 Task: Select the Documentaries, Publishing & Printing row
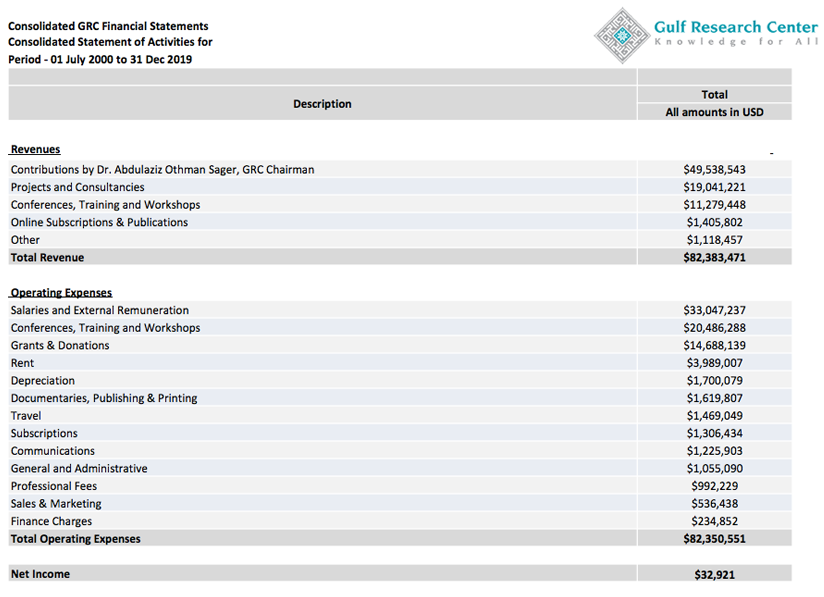tap(104, 398)
